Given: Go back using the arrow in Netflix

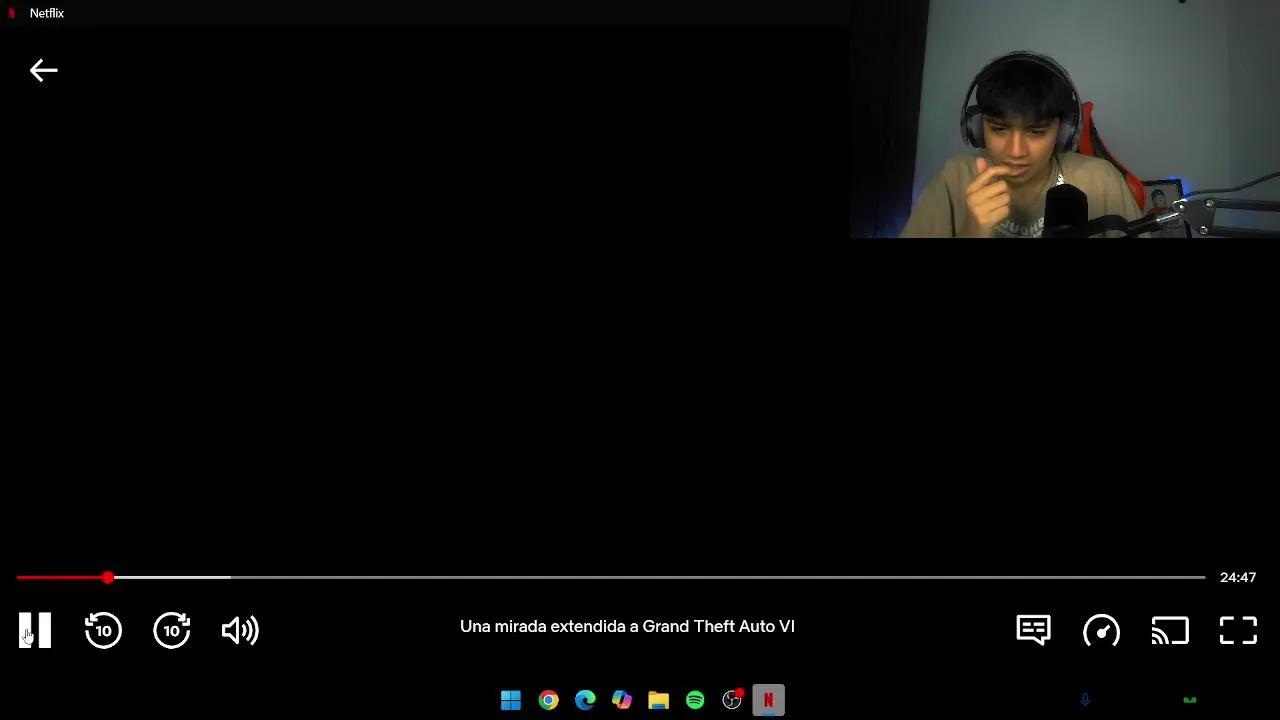Looking at the screenshot, I should click(44, 70).
